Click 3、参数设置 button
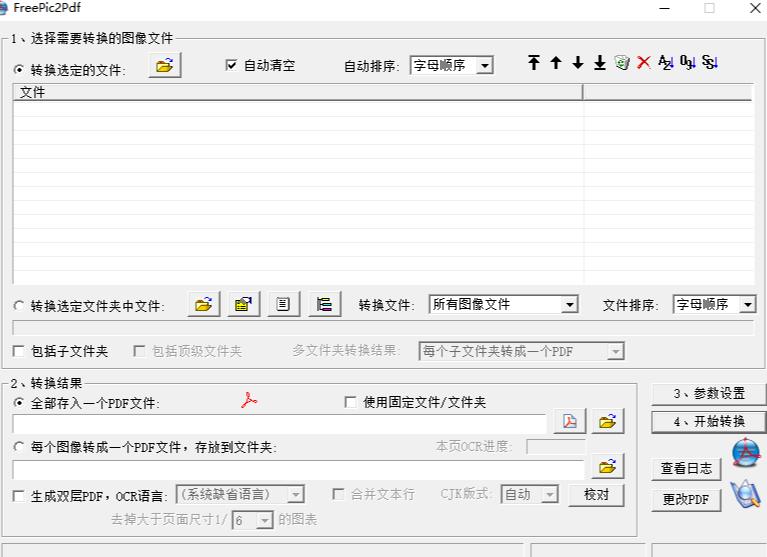The width and height of the screenshot is (767, 557). pyautogui.click(x=708, y=394)
